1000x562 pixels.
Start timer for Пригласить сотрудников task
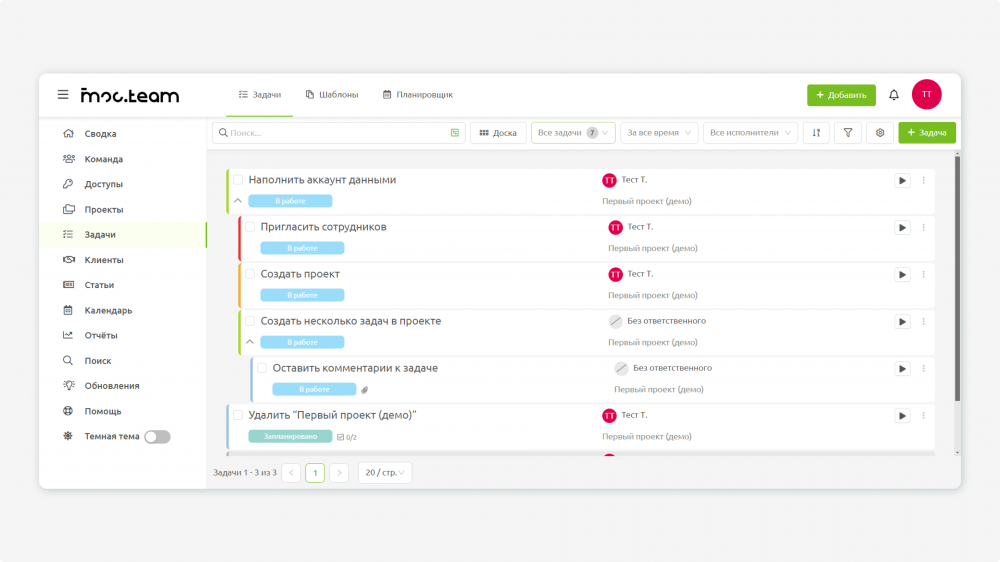point(902,228)
